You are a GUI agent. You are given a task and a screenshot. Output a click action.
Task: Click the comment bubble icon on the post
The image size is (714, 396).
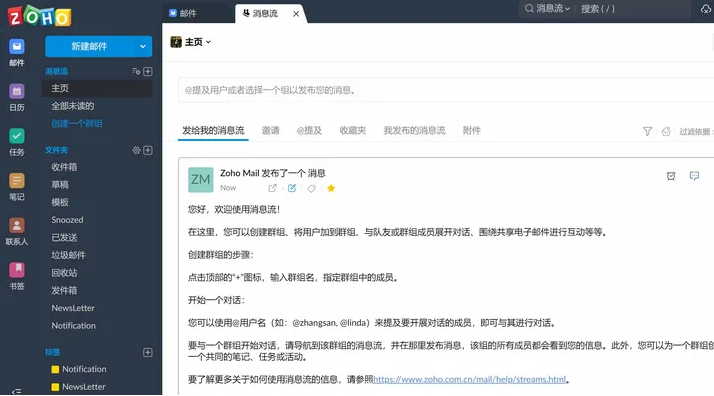694,176
